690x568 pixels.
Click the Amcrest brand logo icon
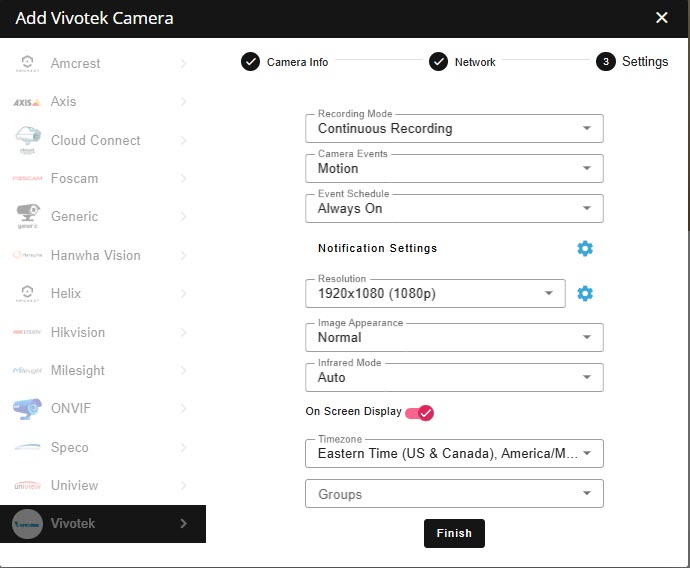tap(27, 64)
